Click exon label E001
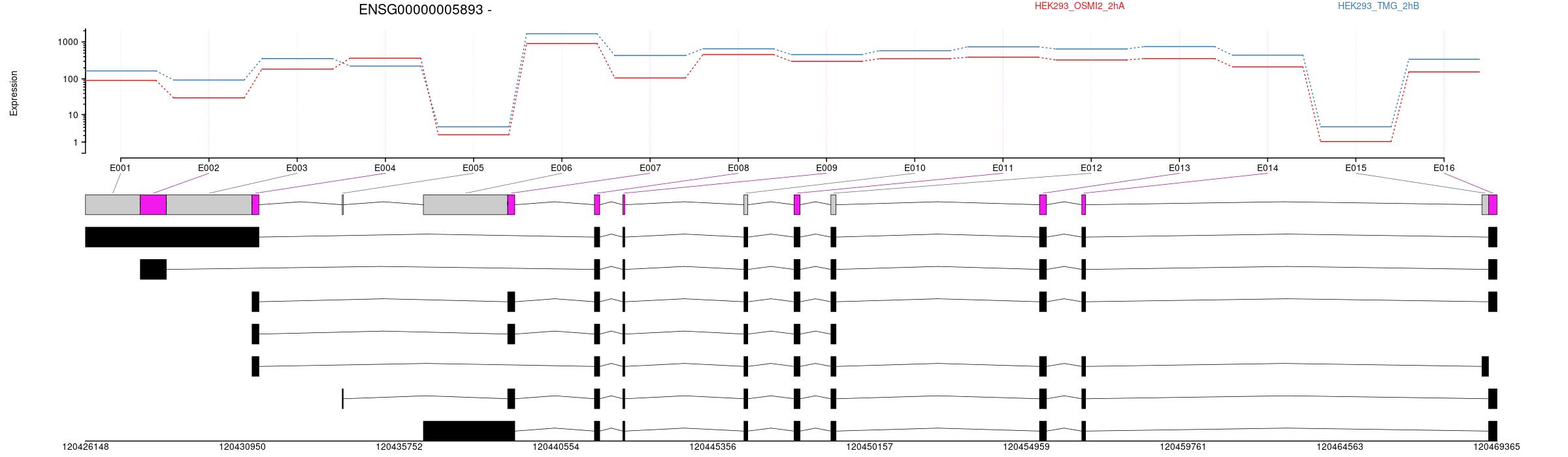Image resolution: width=1568 pixels, height=457 pixels. pos(120,168)
